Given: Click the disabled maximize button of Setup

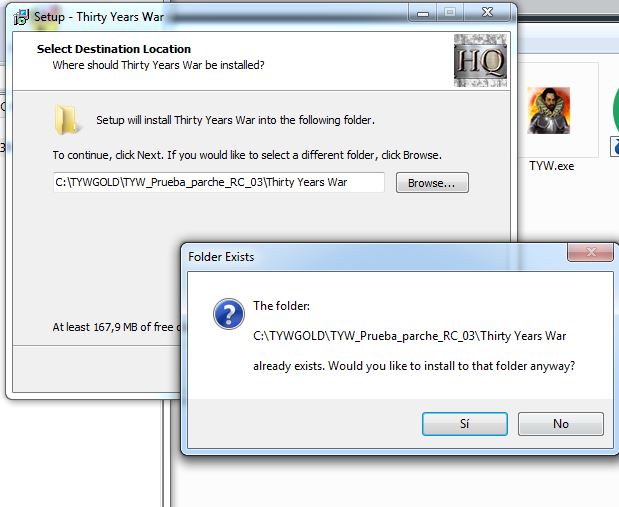Looking at the screenshot, I should 449,13.
